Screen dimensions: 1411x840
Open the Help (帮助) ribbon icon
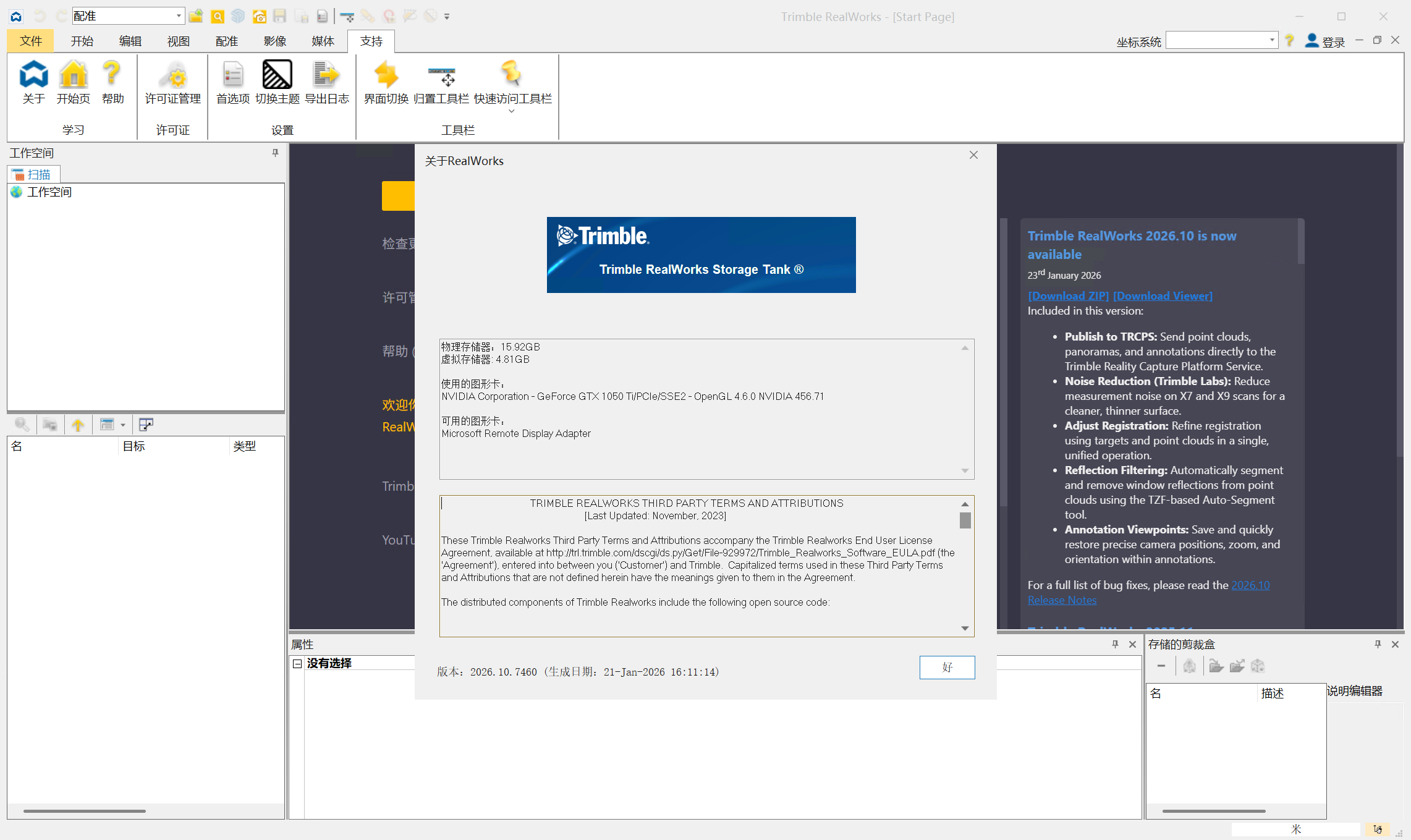tap(112, 82)
